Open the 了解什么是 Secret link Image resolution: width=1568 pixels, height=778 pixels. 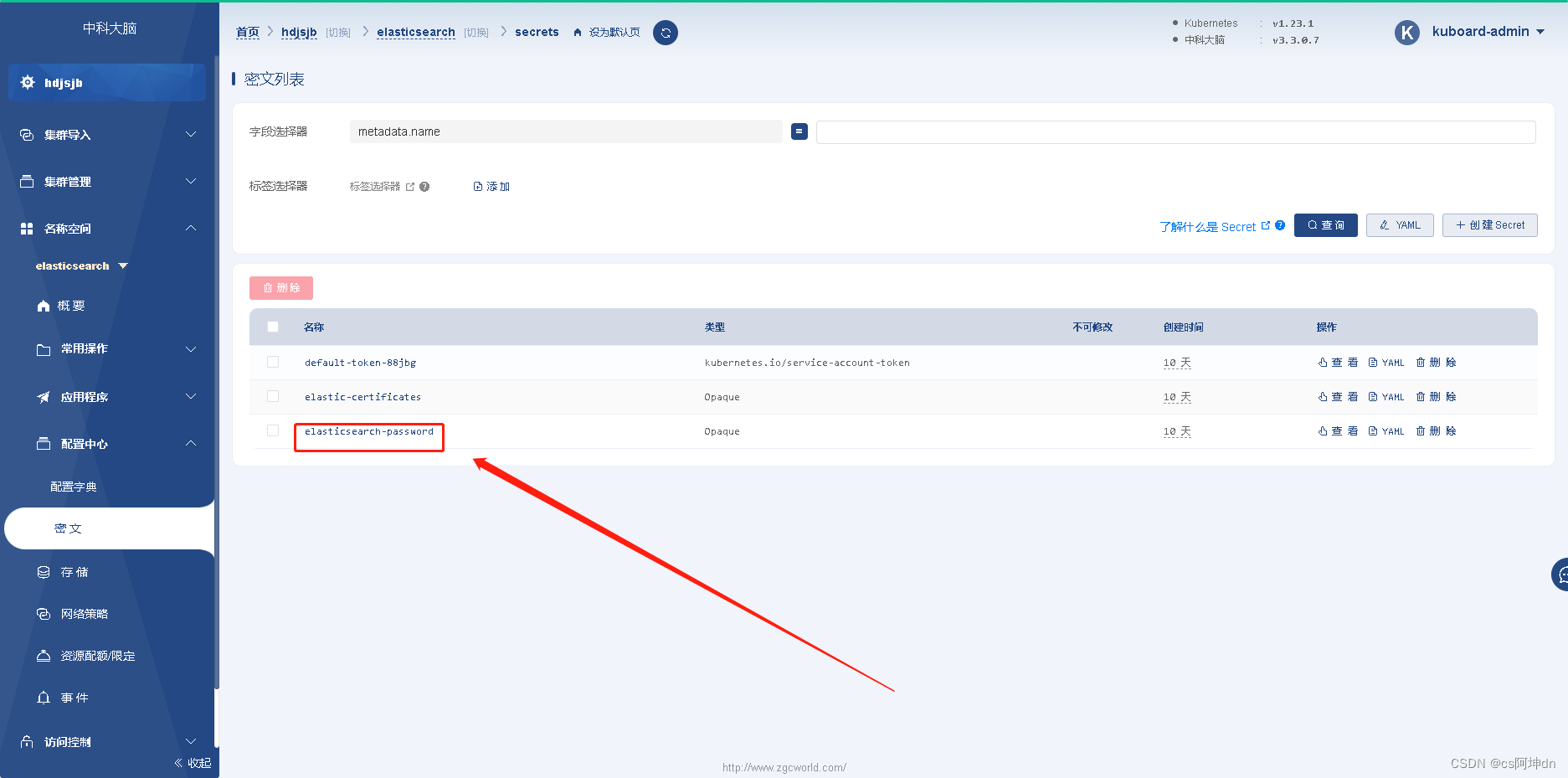pos(1208,227)
